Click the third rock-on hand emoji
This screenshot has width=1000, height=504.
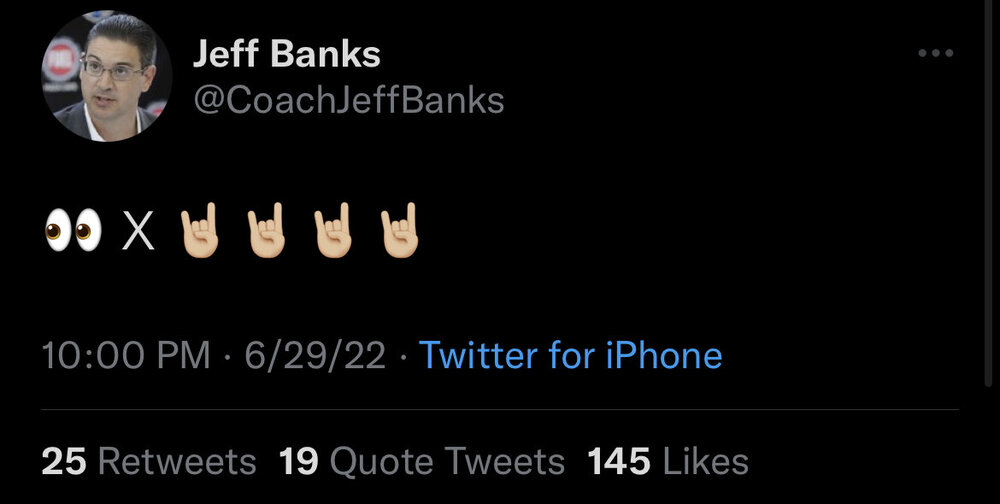pyautogui.click(x=334, y=232)
